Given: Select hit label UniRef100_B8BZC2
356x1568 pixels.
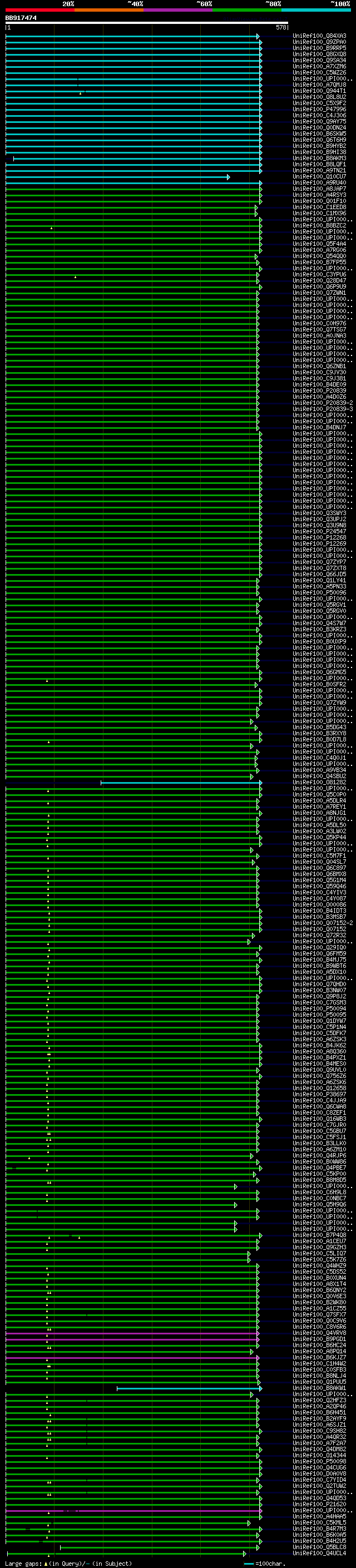Looking at the screenshot, I should pos(319,226).
